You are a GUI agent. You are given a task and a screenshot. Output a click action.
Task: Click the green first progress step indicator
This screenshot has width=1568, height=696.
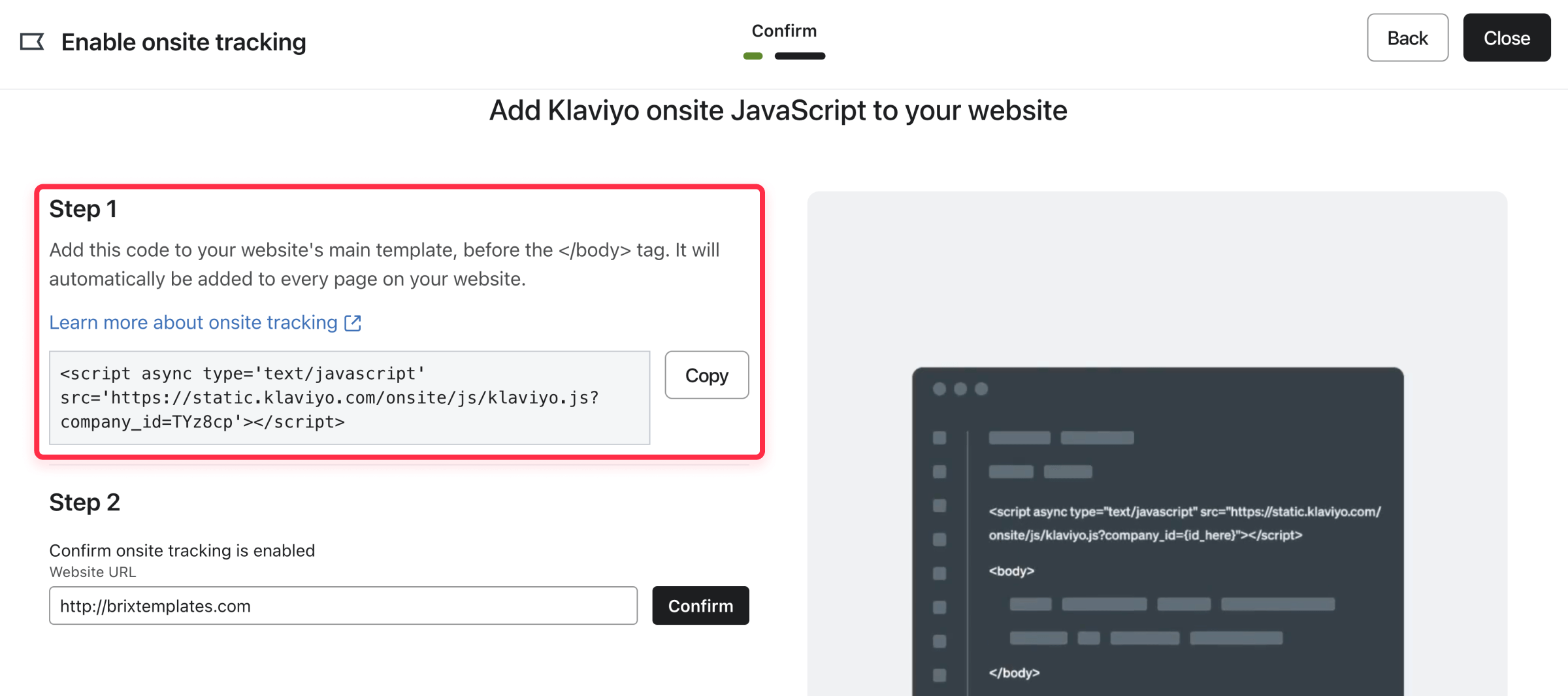753,56
